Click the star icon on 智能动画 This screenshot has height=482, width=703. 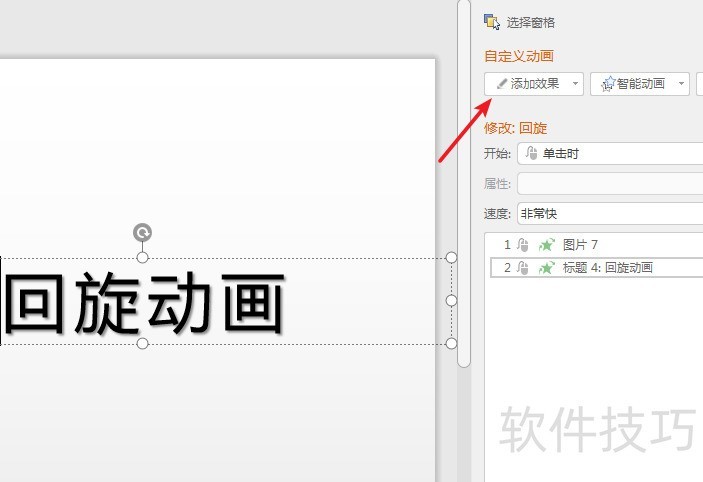pos(607,84)
